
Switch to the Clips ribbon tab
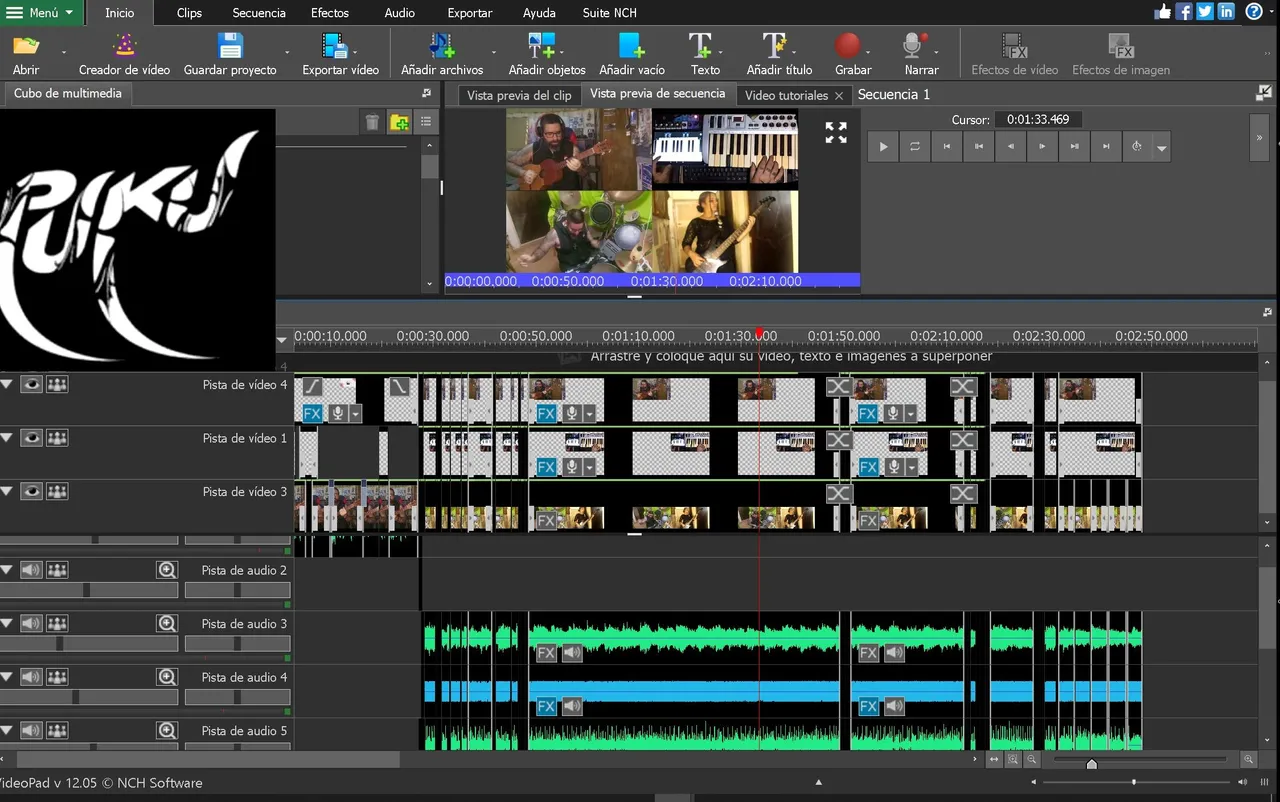click(189, 13)
